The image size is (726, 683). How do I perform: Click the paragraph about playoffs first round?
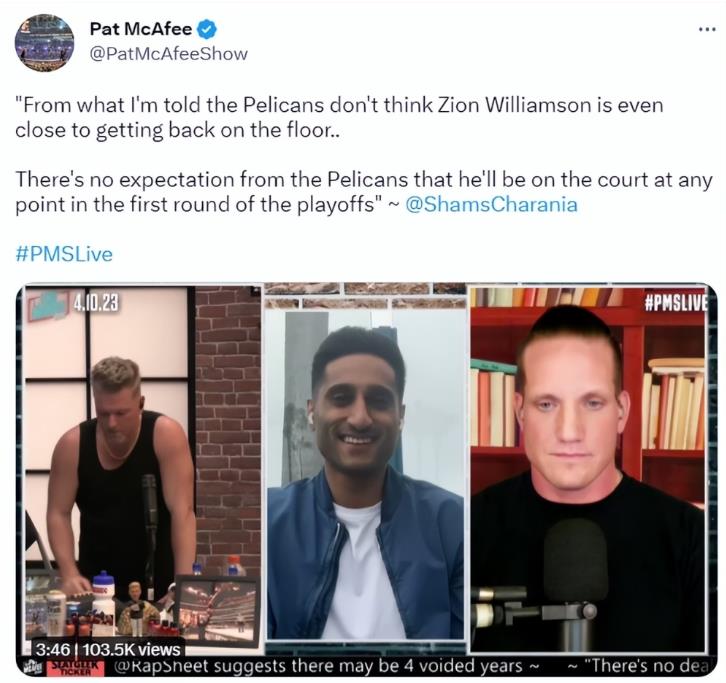pyautogui.click(x=364, y=192)
